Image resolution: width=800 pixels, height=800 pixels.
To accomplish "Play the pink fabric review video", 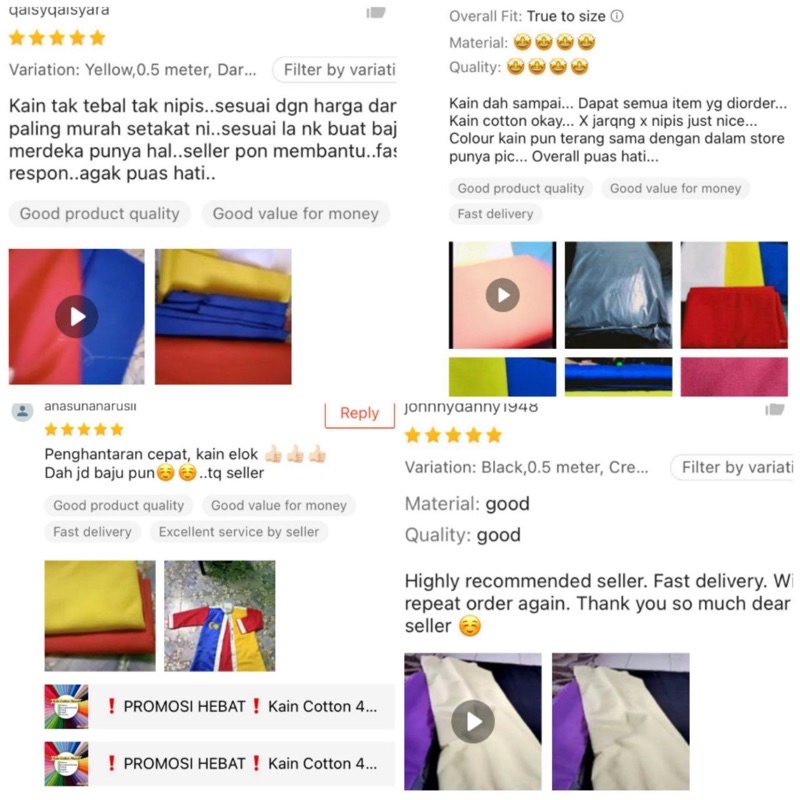I will (x=503, y=295).
